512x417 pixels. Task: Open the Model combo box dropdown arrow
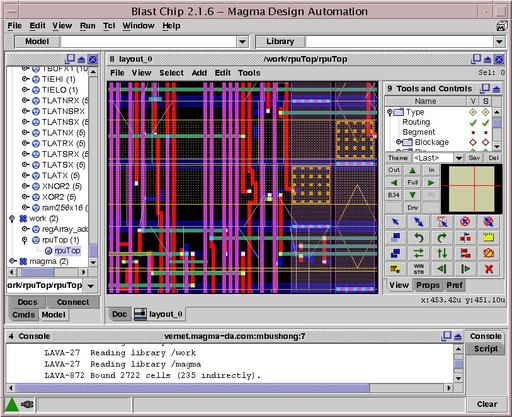coord(243,42)
